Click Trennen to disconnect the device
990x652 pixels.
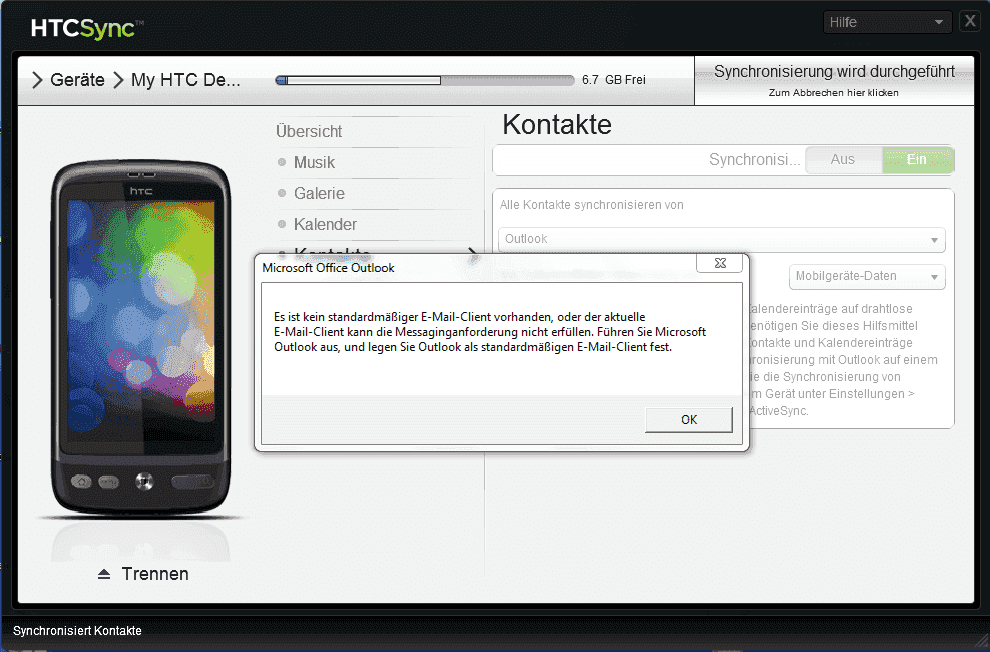(x=155, y=574)
